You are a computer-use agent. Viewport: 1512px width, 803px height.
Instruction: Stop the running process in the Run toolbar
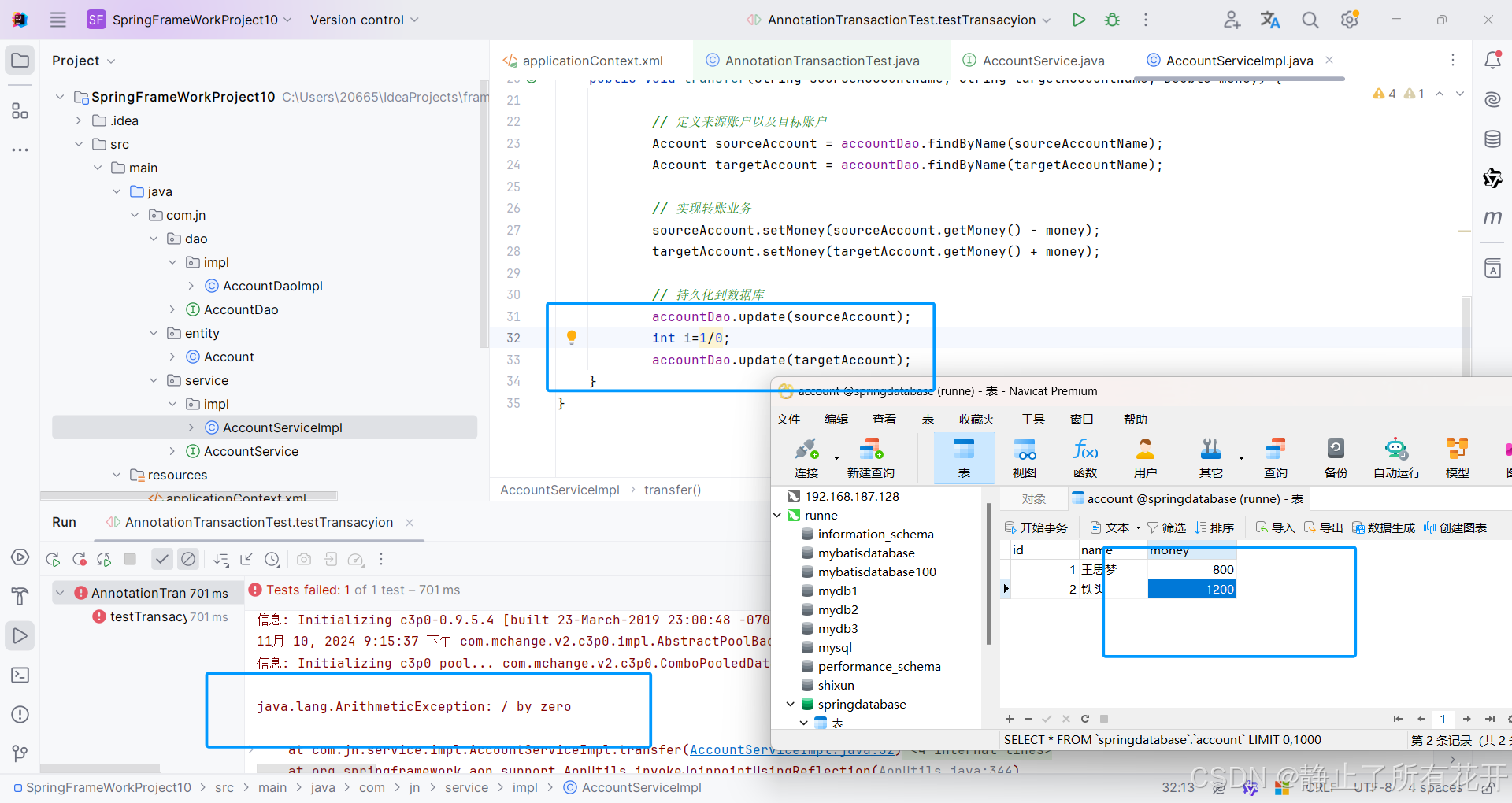130,559
